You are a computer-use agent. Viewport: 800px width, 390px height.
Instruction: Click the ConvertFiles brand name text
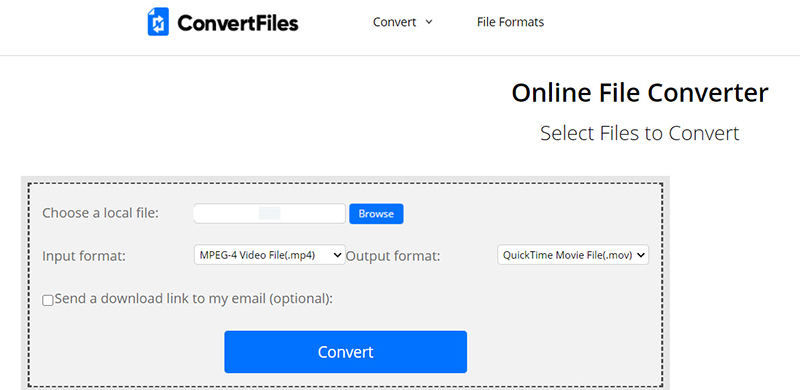[x=238, y=22]
